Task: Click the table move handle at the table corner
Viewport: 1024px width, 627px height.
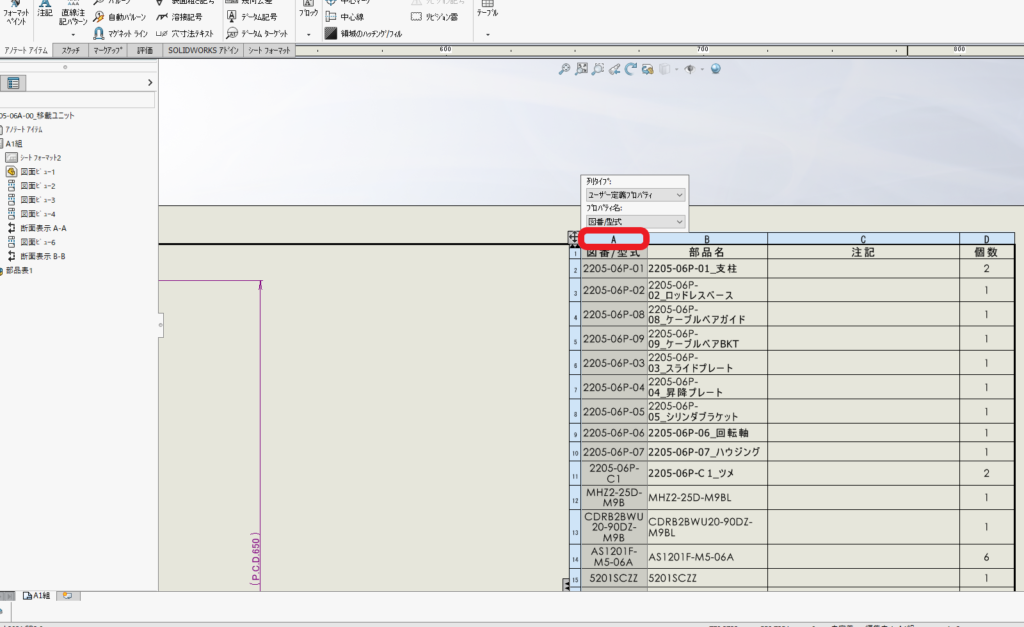Action: pos(573,238)
